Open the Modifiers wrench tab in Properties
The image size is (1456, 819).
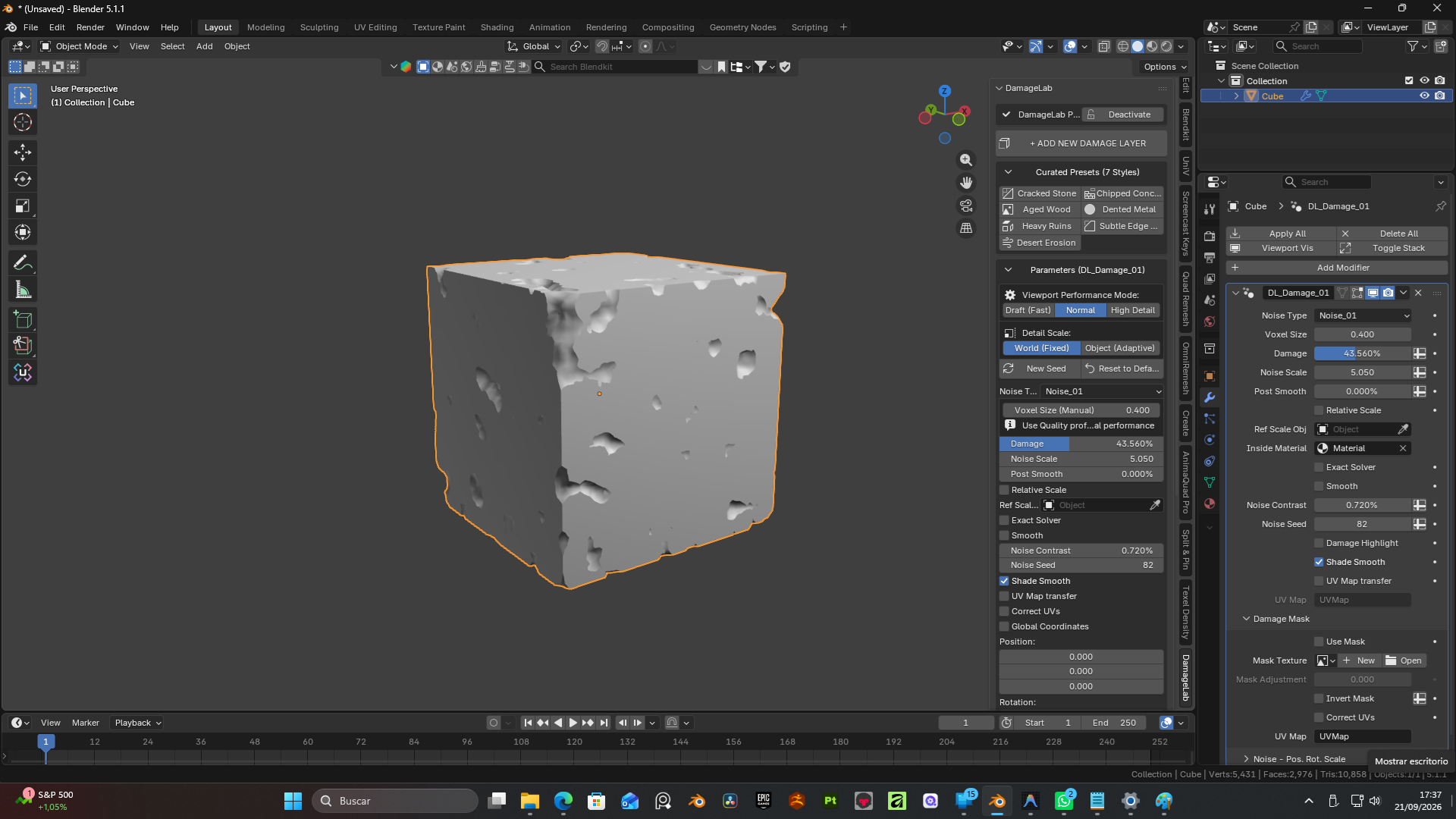(x=1210, y=397)
